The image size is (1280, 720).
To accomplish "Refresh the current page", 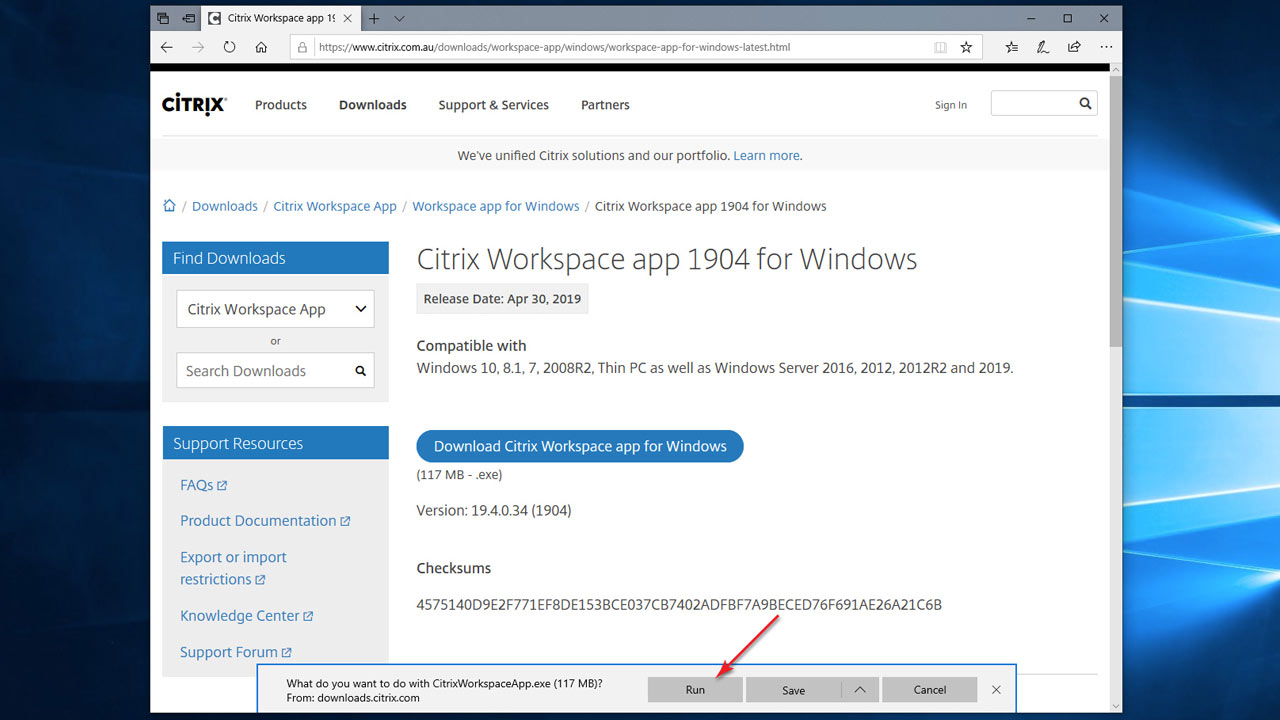I will 229,46.
